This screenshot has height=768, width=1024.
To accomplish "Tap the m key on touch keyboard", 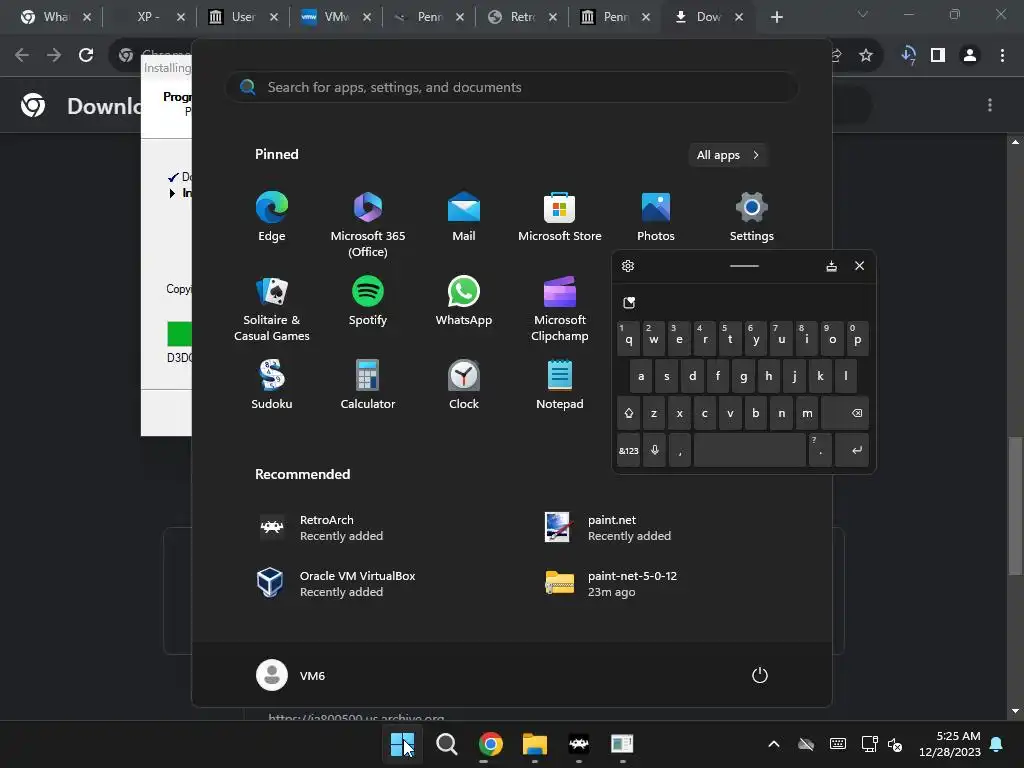I will (x=807, y=413).
